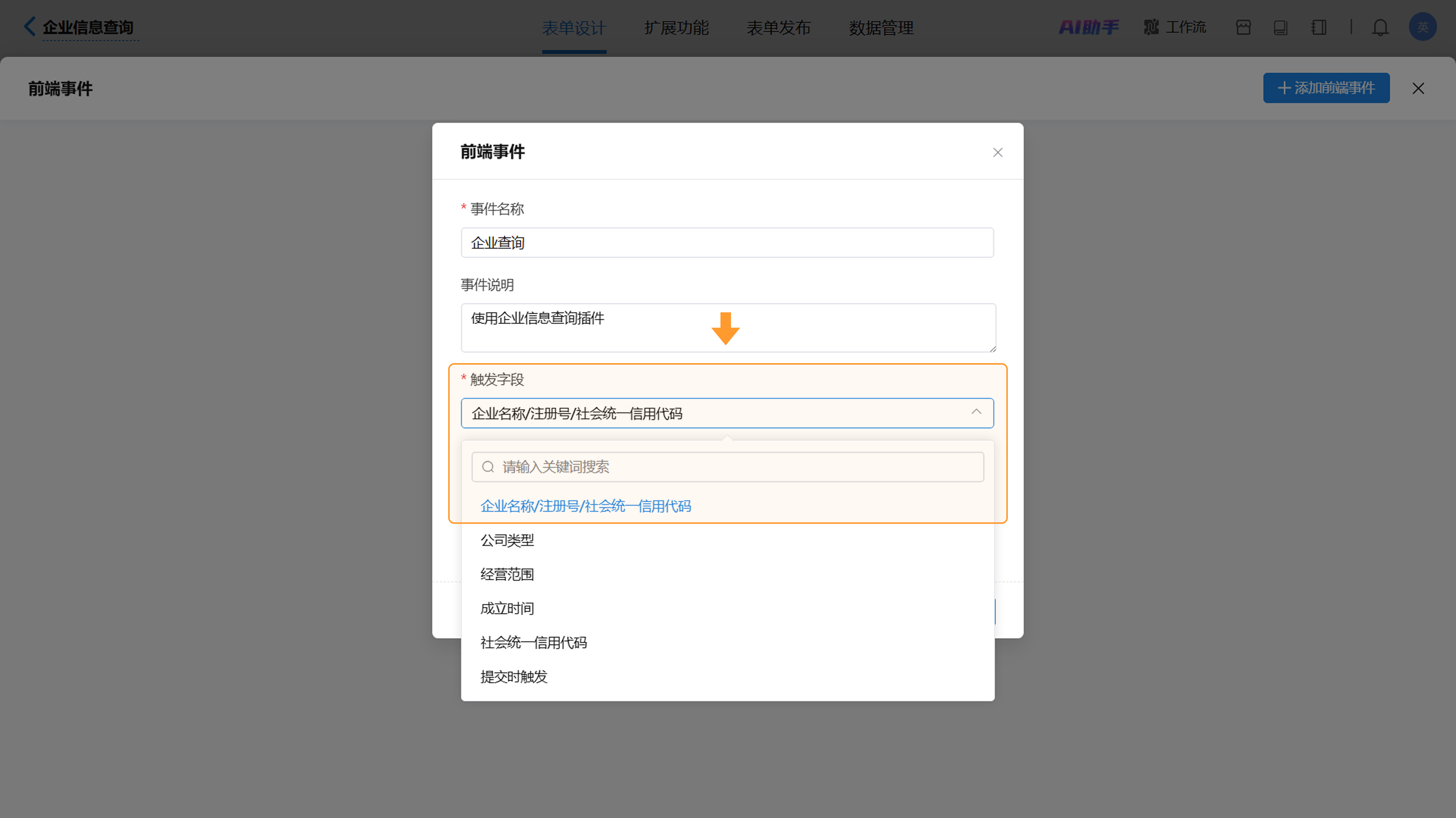Image resolution: width=1456 pixels, height=818 pixels.
Task: Click the 事件名称 input field
Action: coord(727,242)
